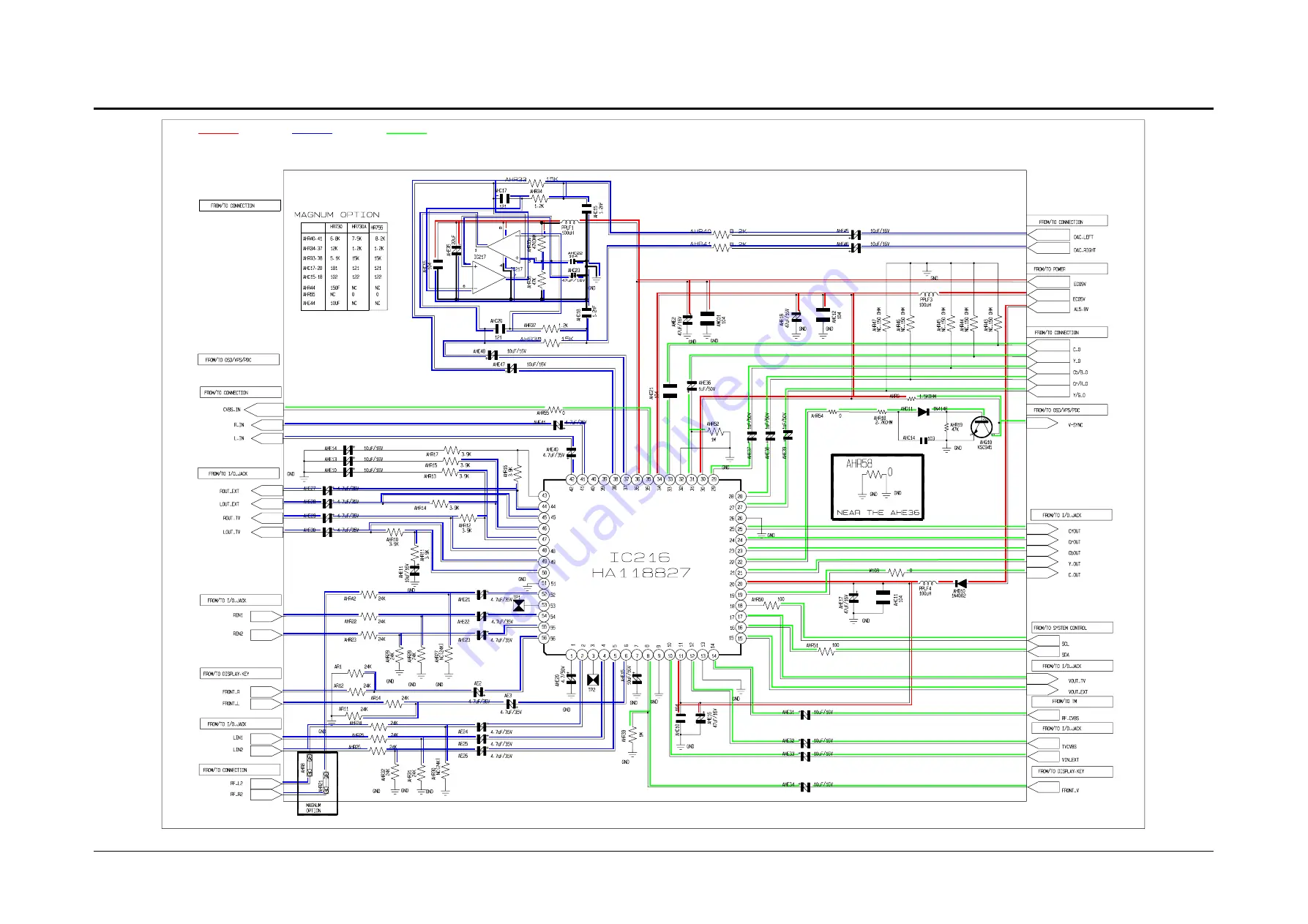Click the AHR65 resistor on CVBS line
The image size is (1308, 924).
[555, 410]
